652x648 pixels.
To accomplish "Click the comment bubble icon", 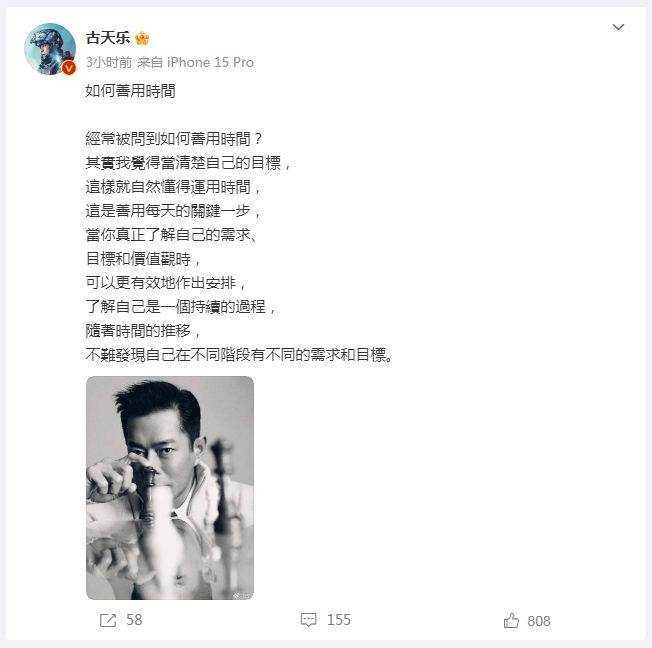I will point(309,620).
